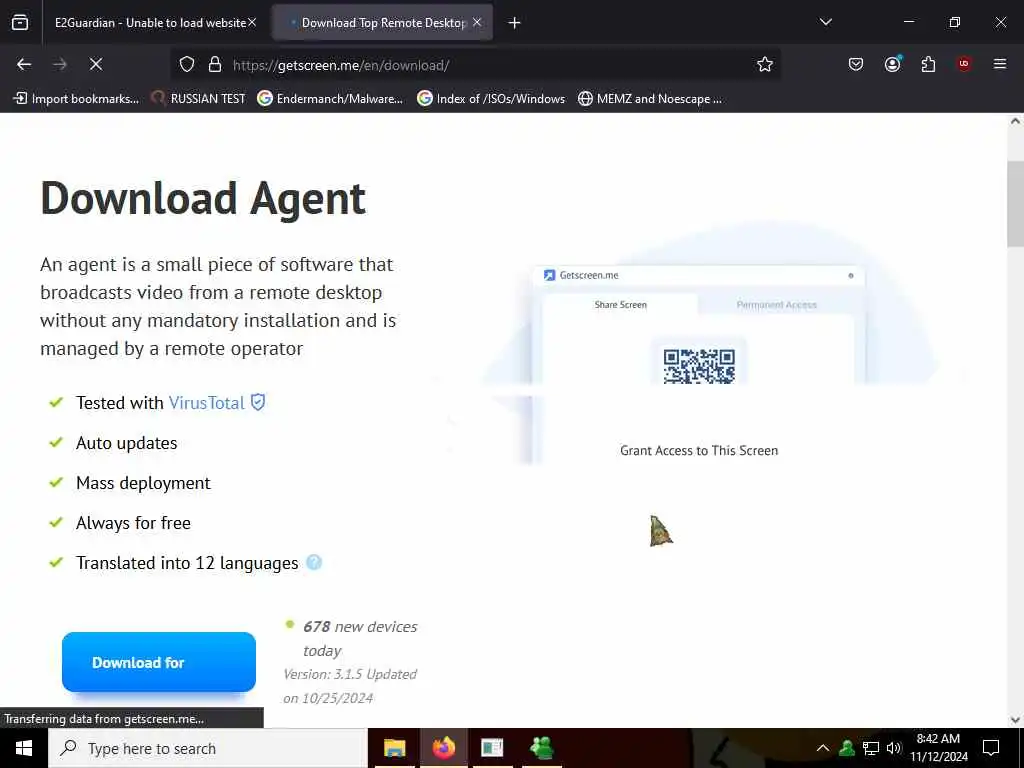
Task: Bookmark this page with star icon
Action: (765, 65)
